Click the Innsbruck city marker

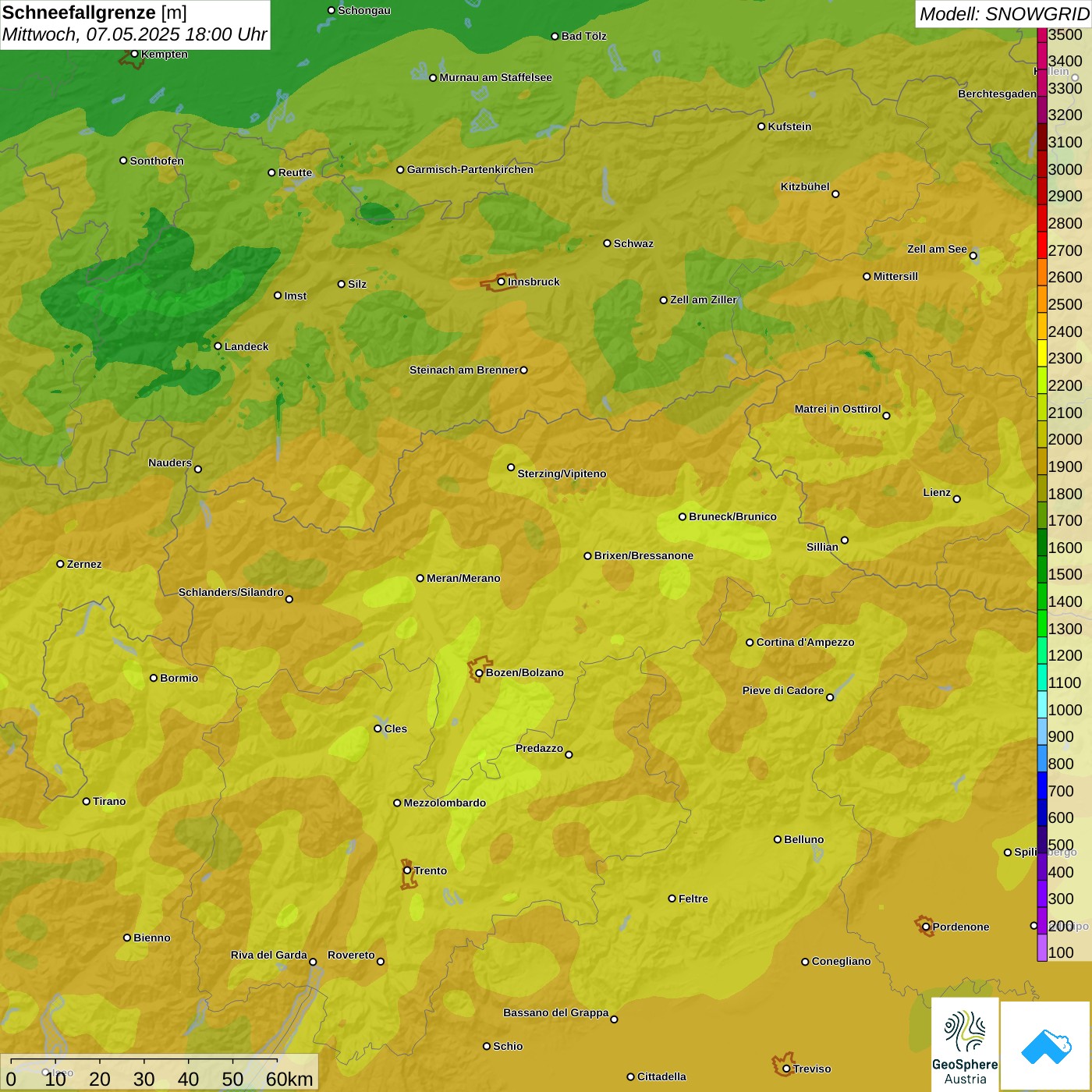(x=502, y=282)
